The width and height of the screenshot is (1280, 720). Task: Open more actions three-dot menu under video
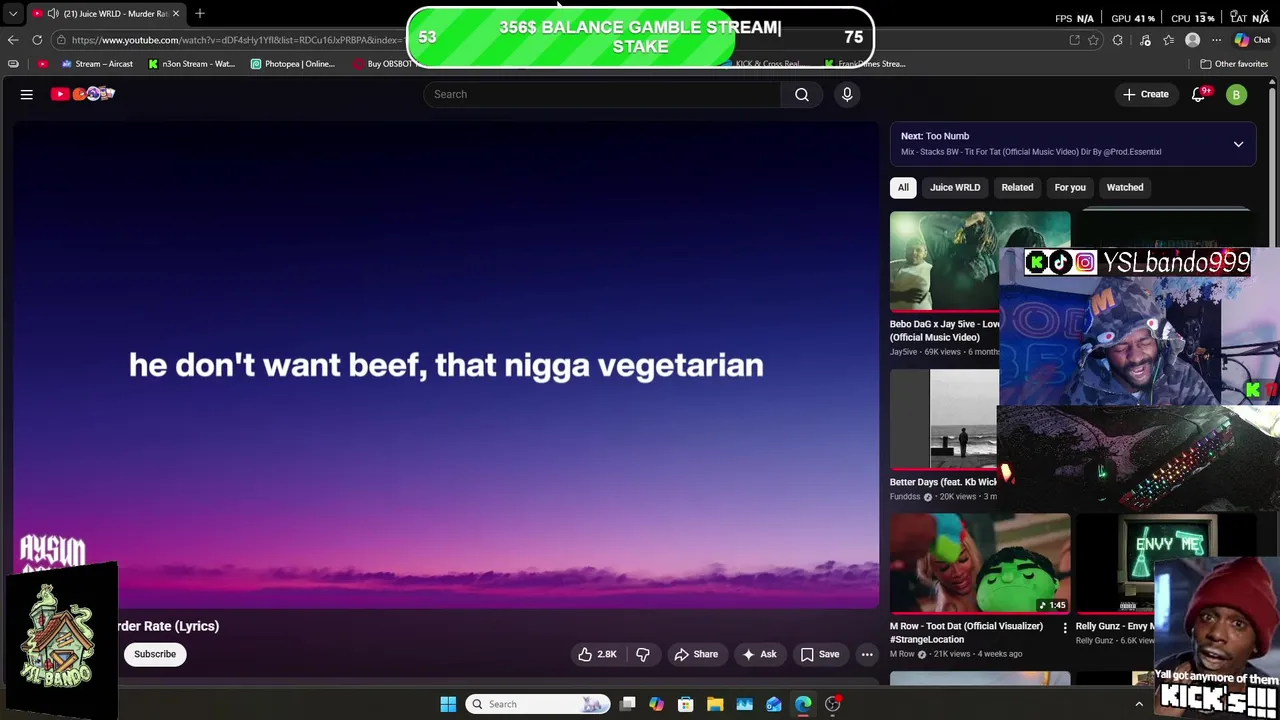click(867, 654)
